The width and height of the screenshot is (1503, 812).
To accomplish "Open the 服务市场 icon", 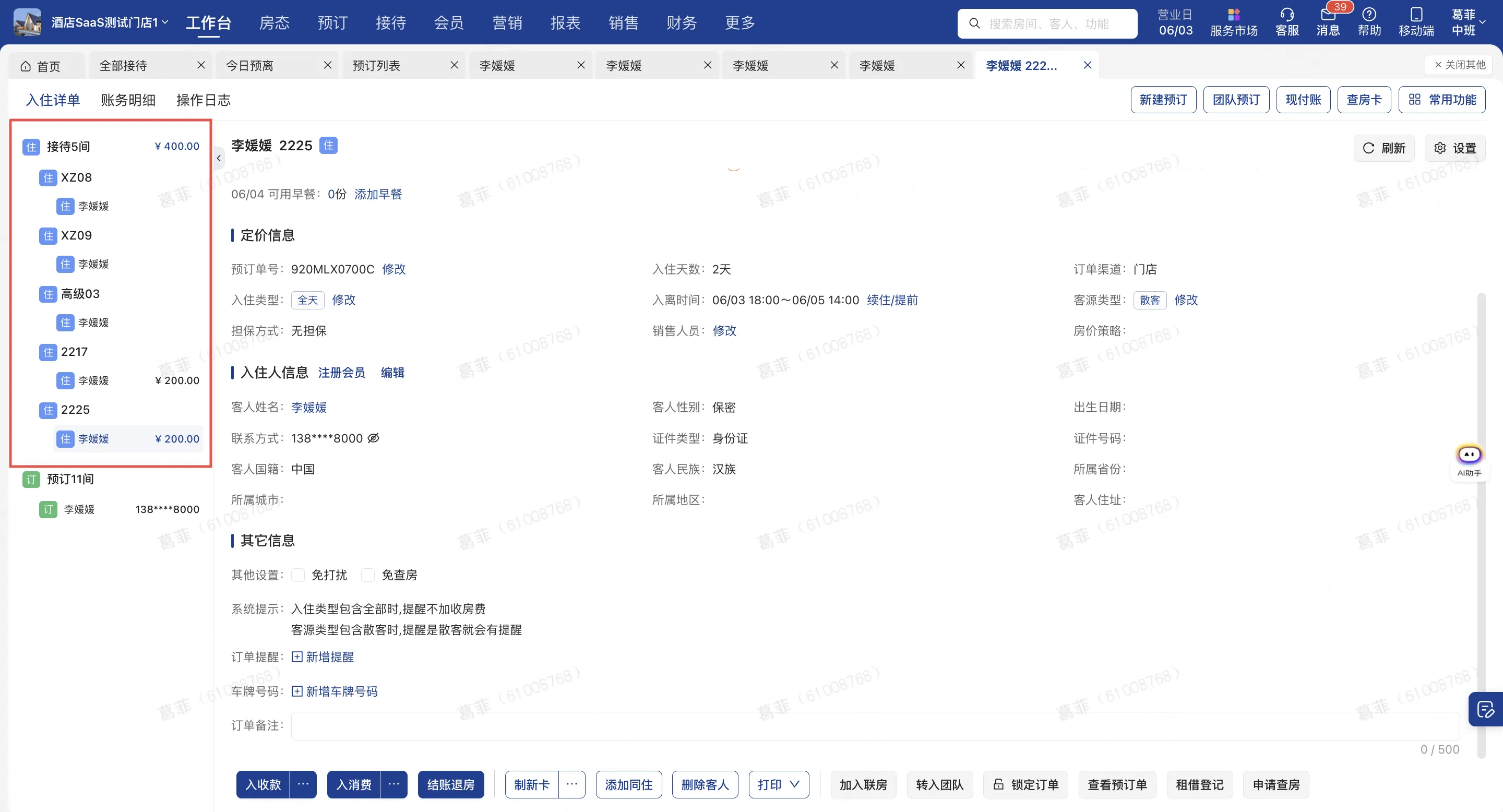I will coord(1233,22).
